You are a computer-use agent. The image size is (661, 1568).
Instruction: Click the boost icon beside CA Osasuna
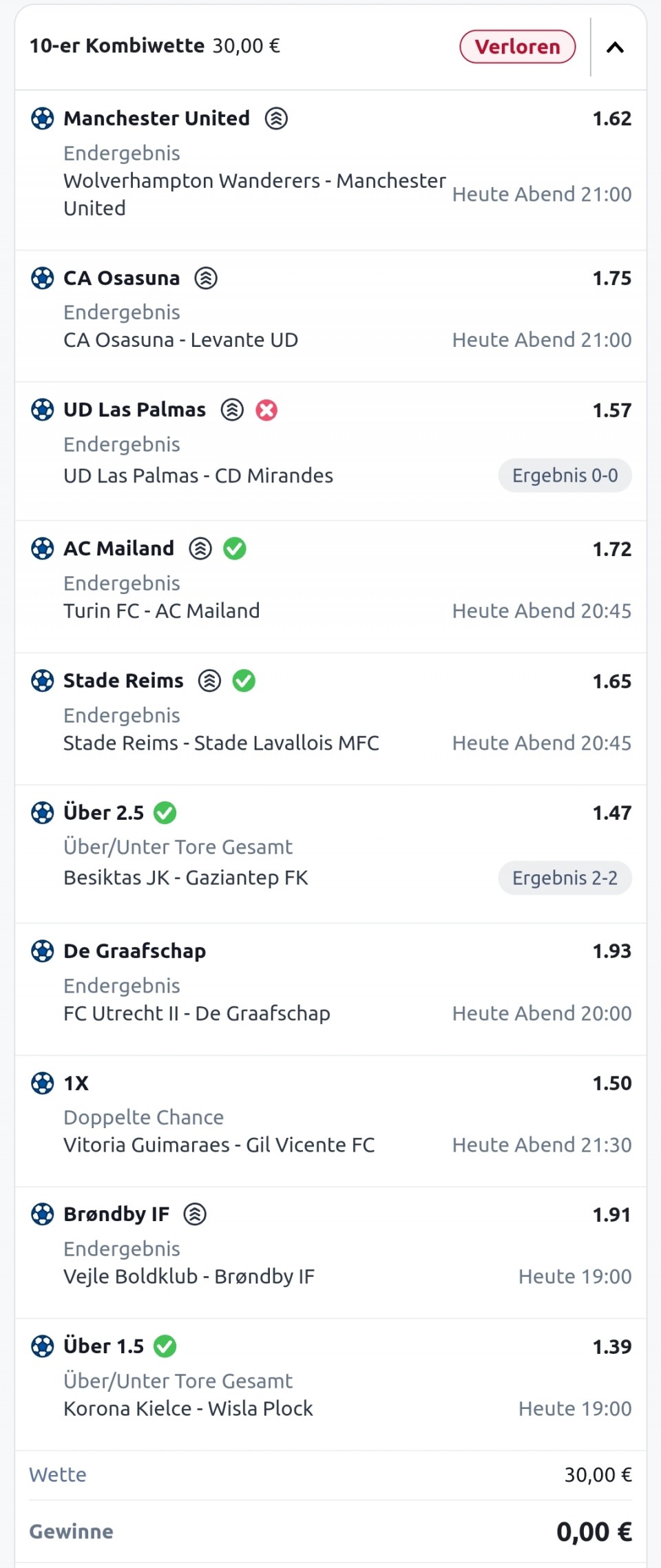pyautogui.click(x=206, y=278)
